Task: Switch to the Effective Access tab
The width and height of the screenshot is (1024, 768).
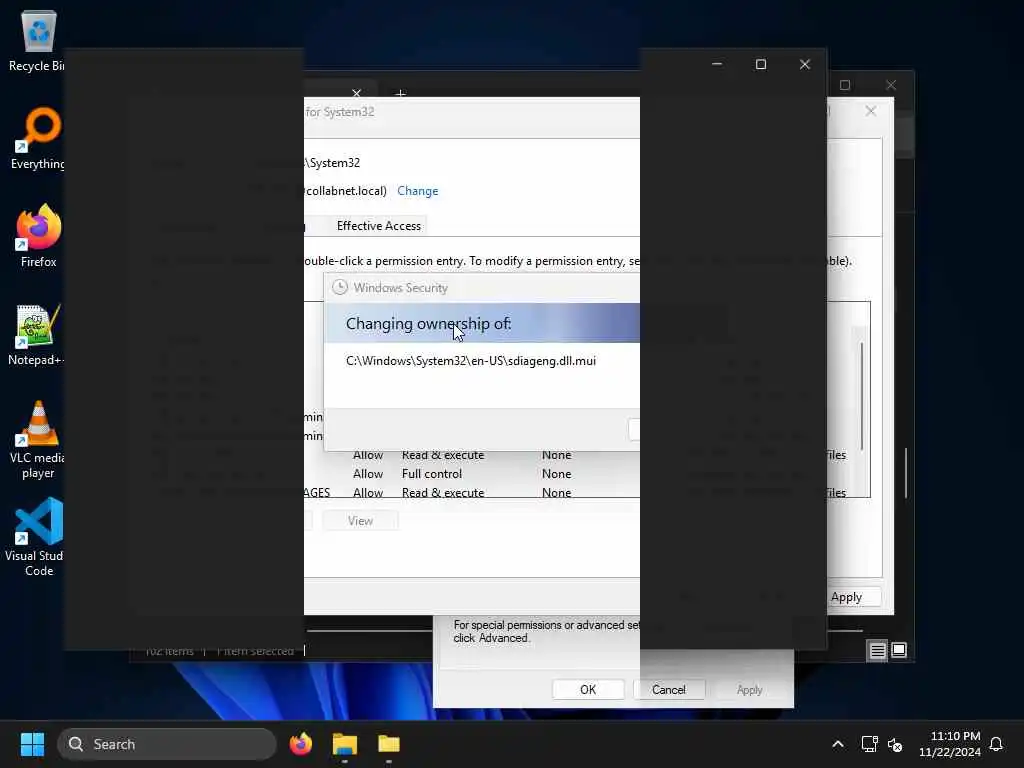Action: [378, 225]
